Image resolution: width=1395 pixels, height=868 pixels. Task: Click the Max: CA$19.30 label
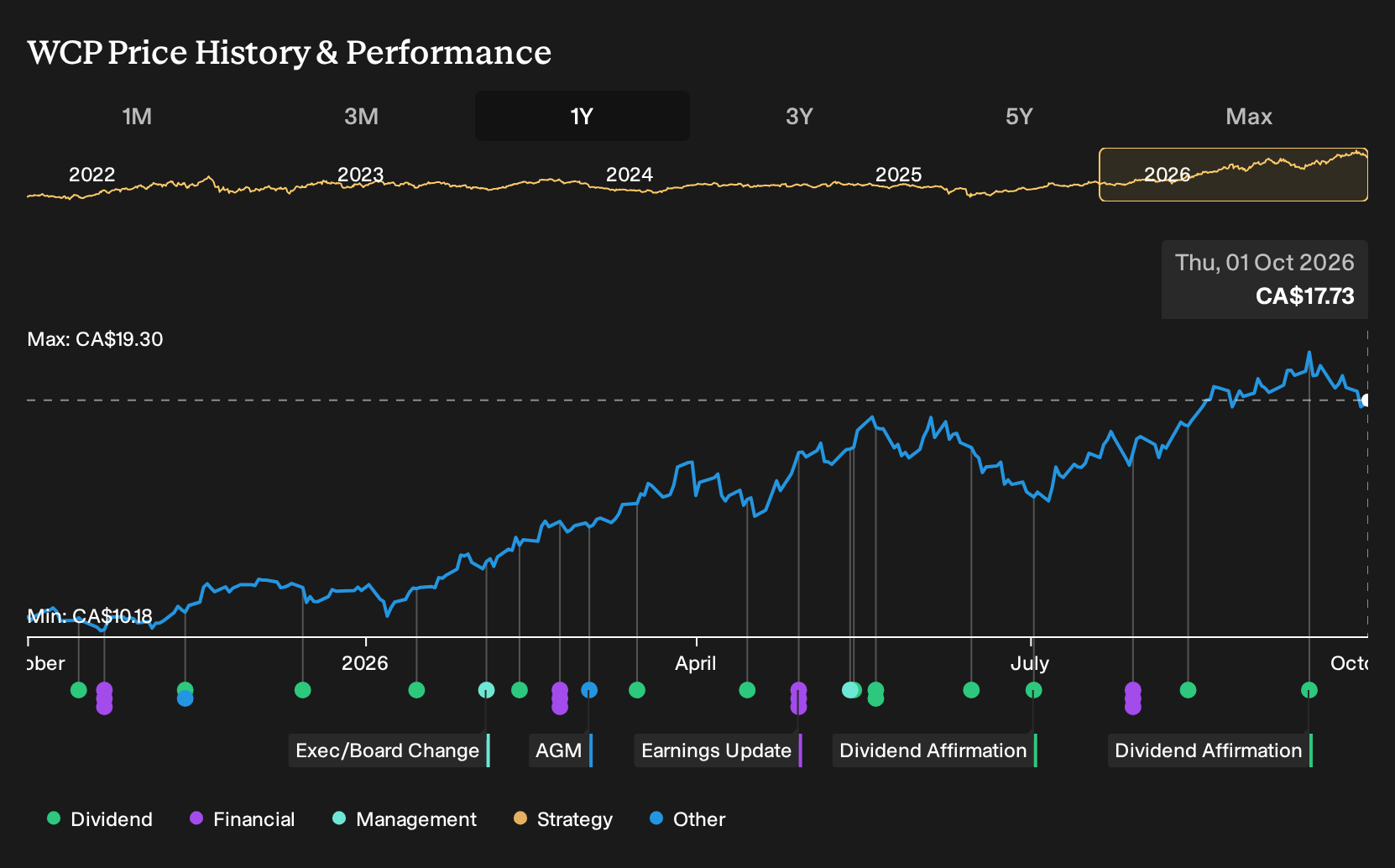(95, 339)
